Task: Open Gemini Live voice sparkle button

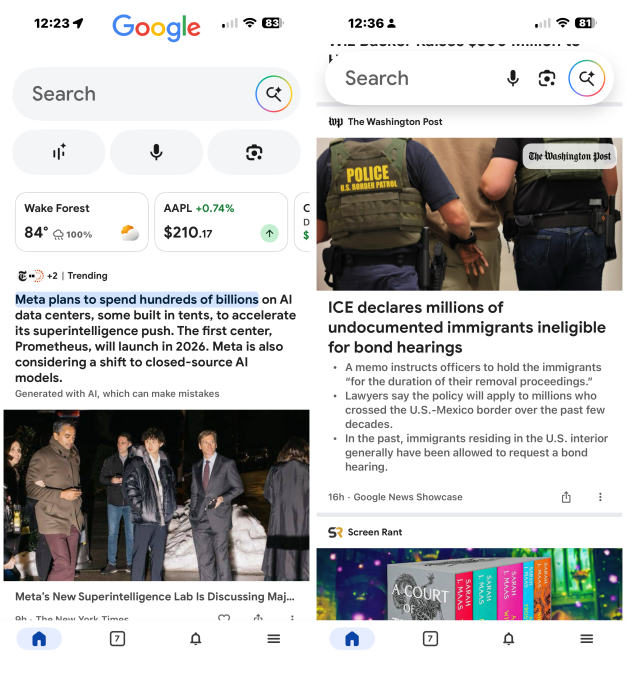Action: pyautogui.click(x=59, y=152)
